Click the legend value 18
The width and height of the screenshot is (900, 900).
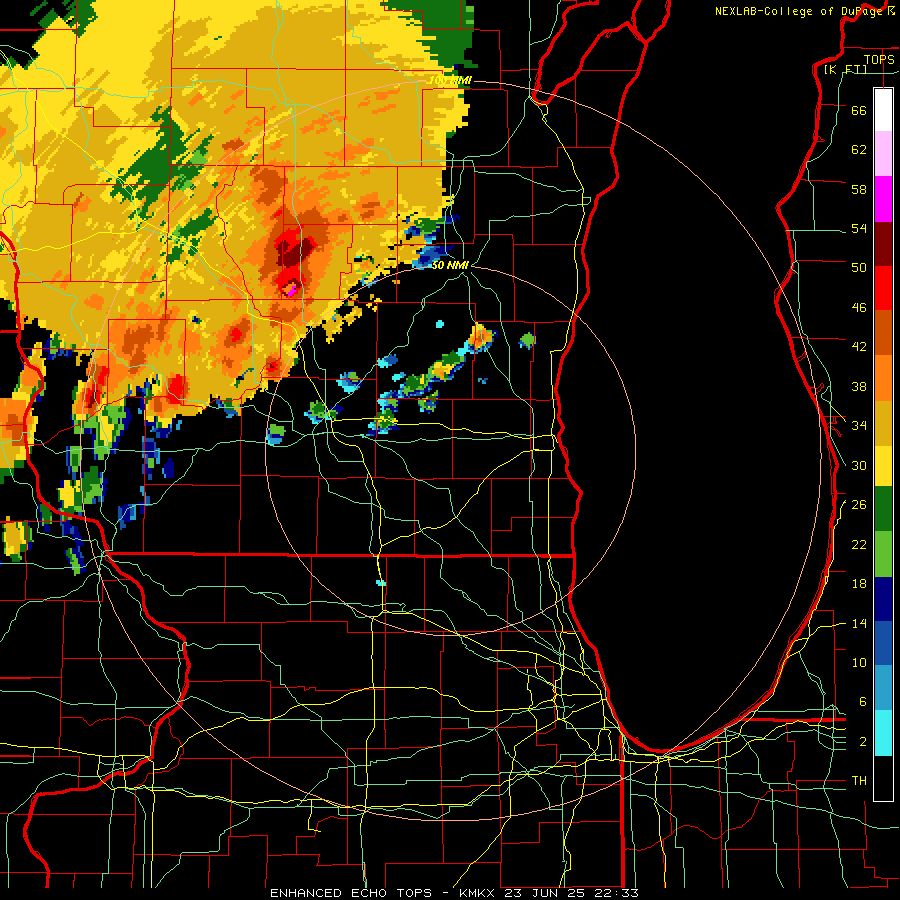point(859,584)
